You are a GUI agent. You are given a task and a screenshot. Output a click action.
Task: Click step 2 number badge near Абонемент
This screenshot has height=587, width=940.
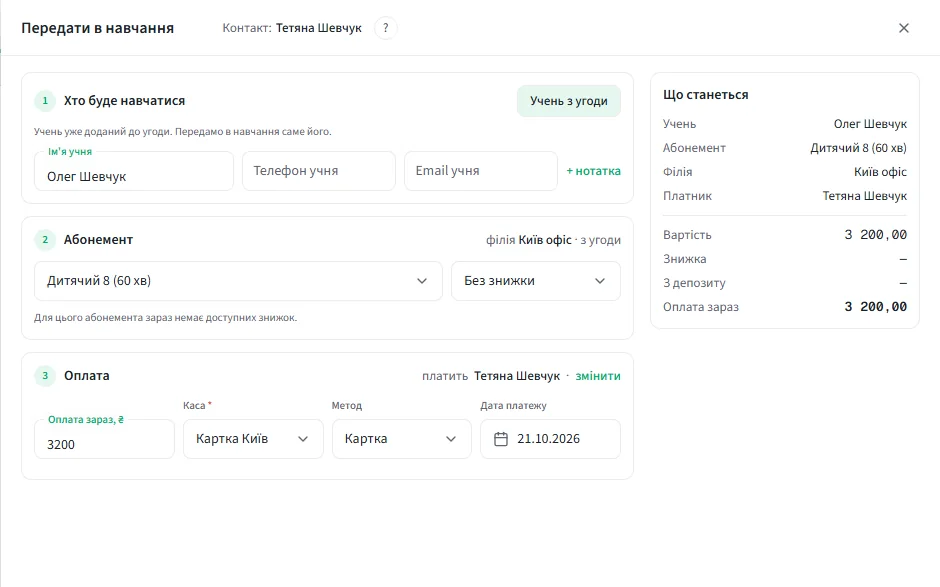pos(45,239)
